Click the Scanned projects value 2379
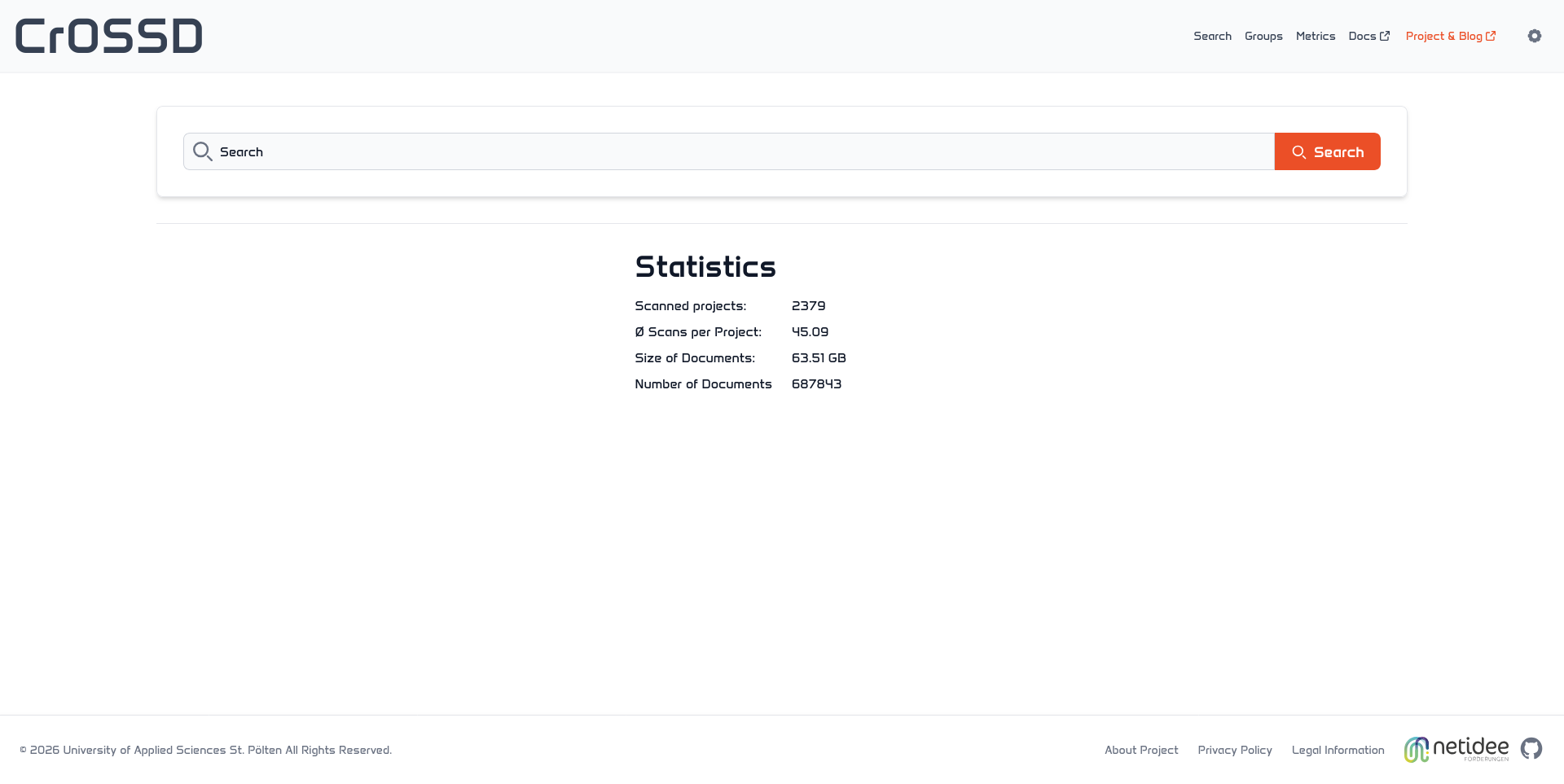The width and height of the screenshot is (1564, 784). (x=808, y=306)
